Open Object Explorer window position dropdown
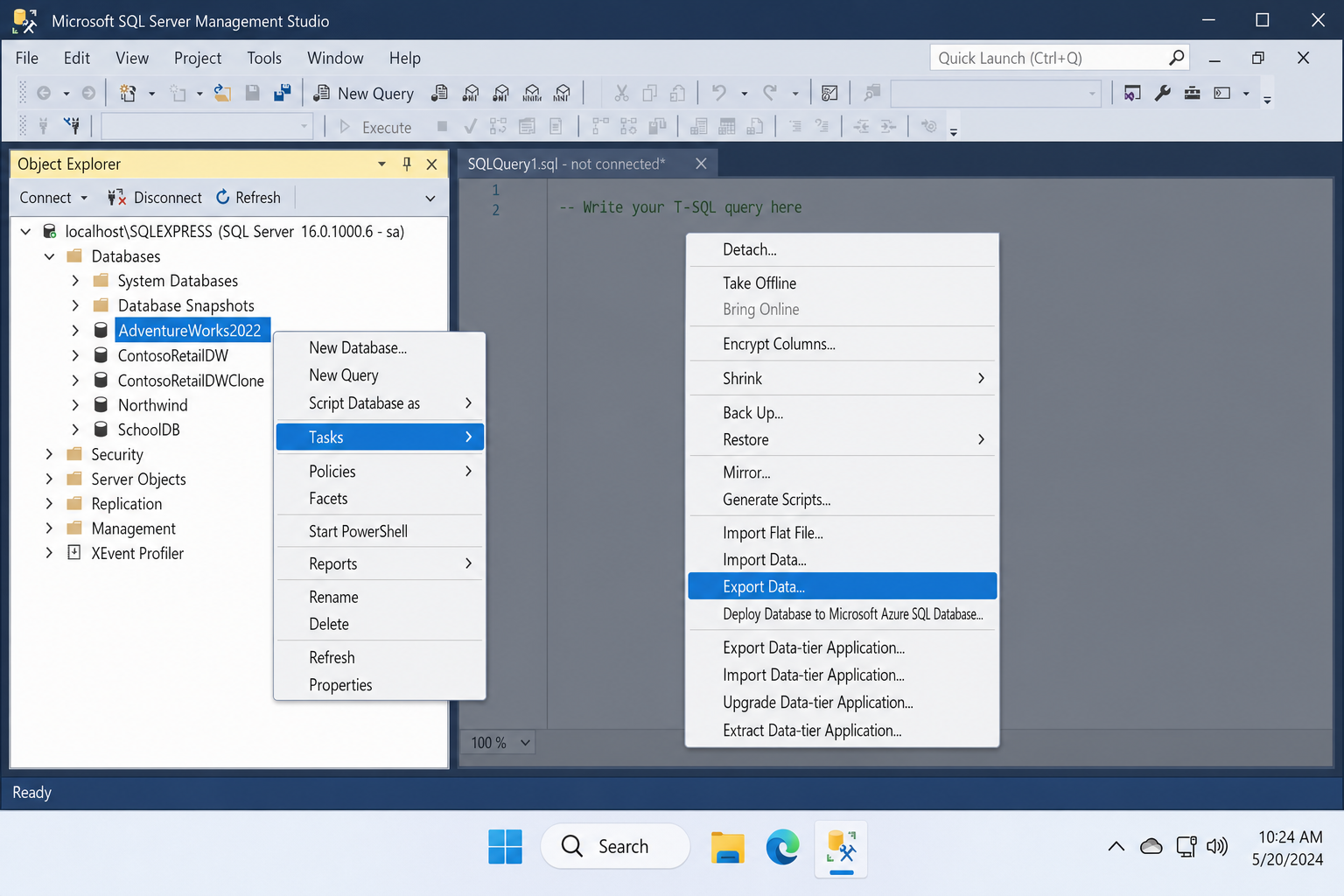This screenshot has height=896, width=1344. point(381,164)
